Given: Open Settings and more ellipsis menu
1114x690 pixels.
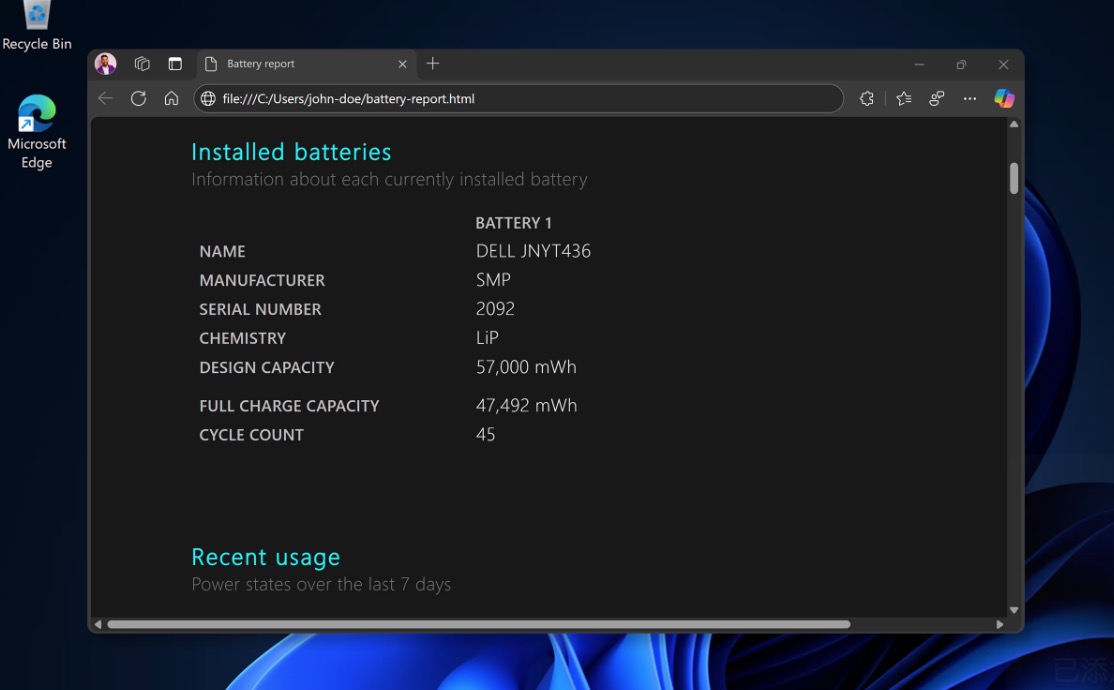Looking at the screenshot, I should click(x=970, y=99).
